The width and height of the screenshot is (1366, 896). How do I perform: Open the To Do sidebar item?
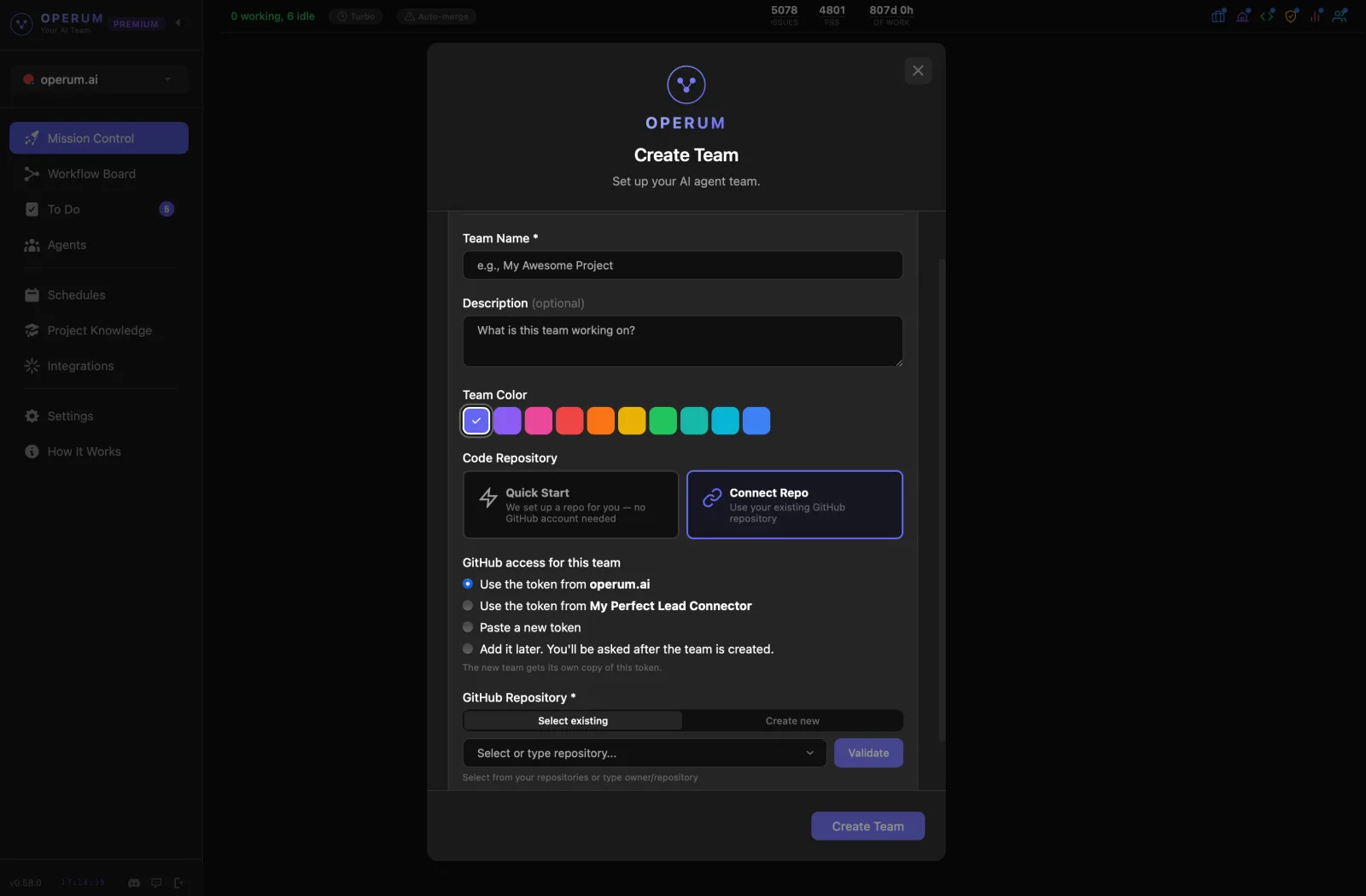point(99,209)
